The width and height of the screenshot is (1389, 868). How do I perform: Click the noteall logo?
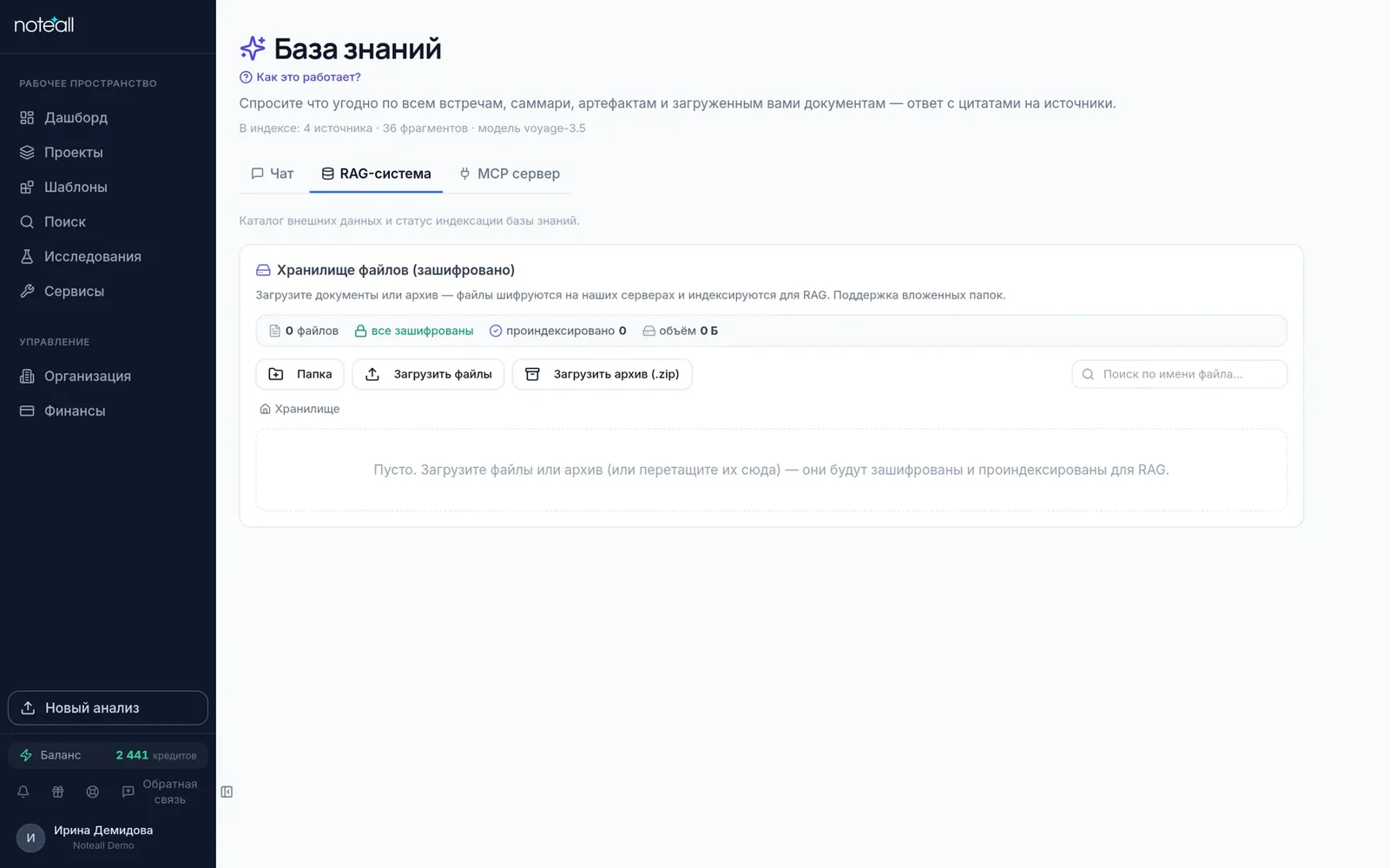44,24
